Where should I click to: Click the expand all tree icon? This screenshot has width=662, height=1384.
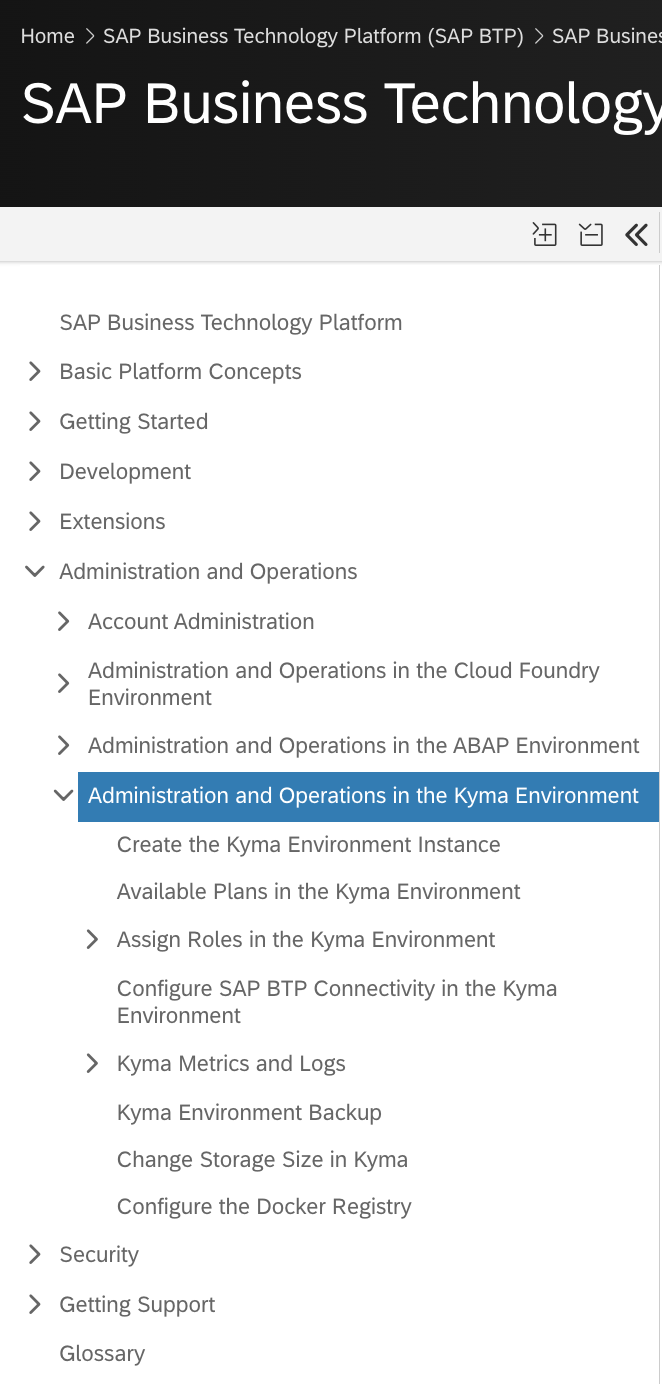pyautogui.click(x=544, y=235)
